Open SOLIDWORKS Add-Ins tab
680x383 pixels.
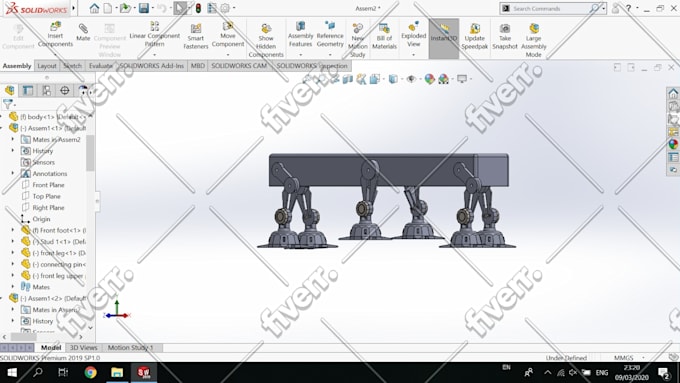152,66
